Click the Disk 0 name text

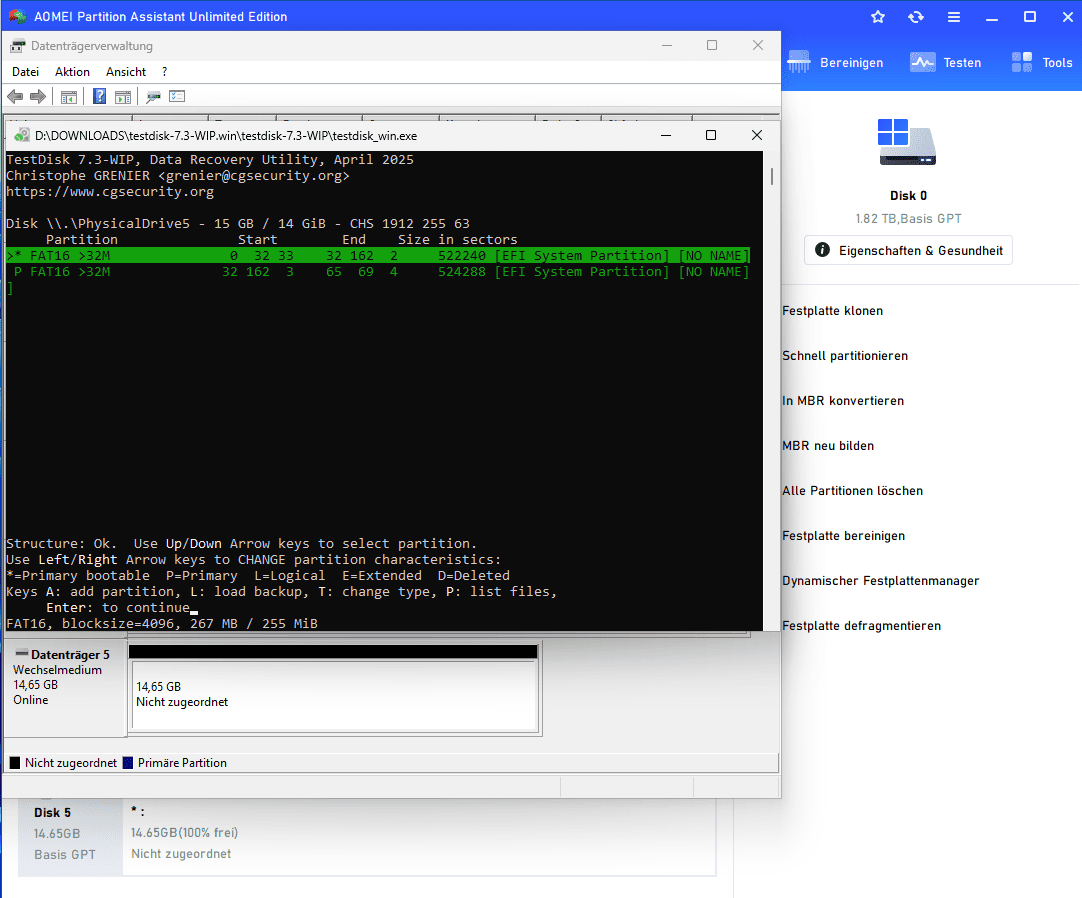pos(908,195)
